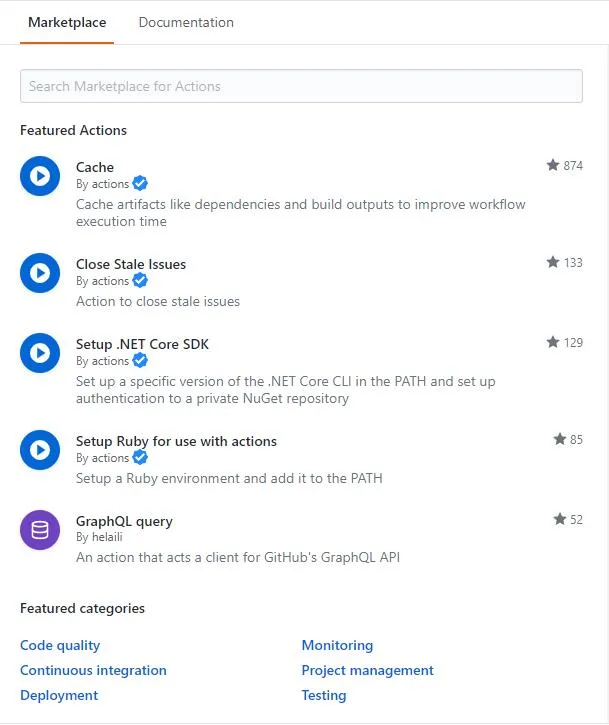Viewport: 609px width, 725px height.
Task: Click 'Action to close stale issues' description
Action: 158,301
